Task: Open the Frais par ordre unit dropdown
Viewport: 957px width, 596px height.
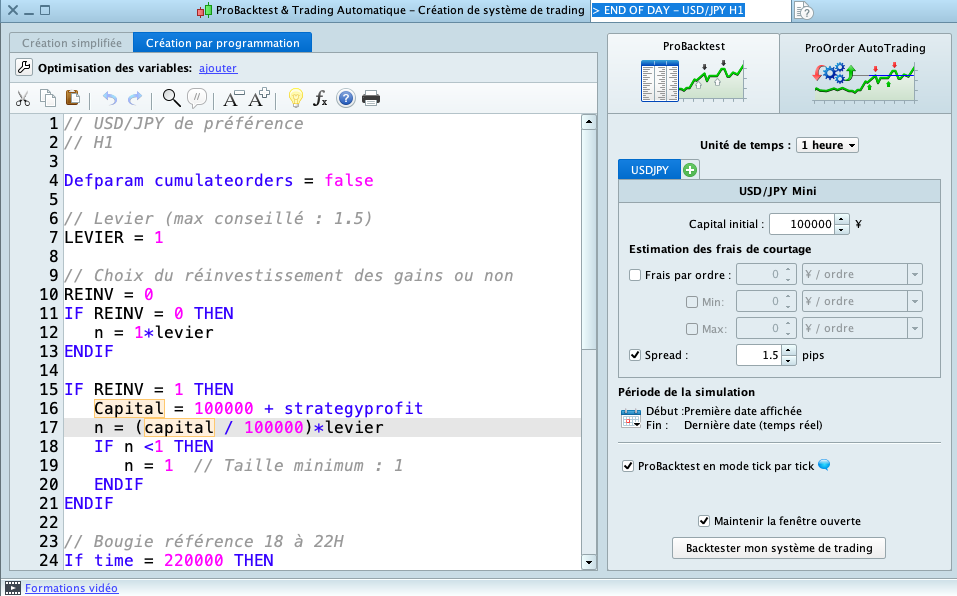Action: click(914, 275)
